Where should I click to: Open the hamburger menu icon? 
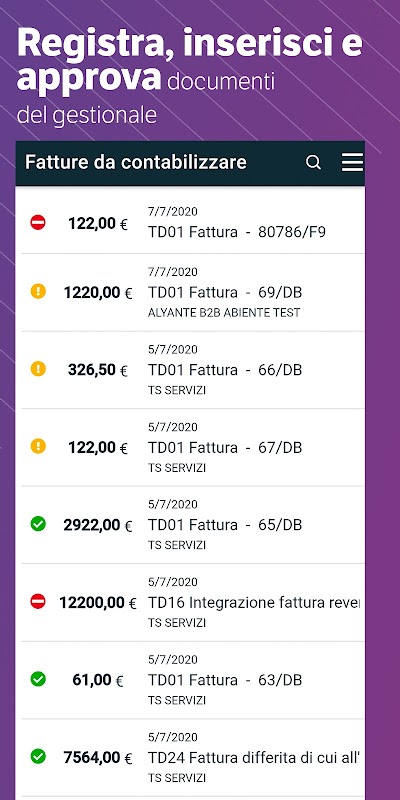[353, 163]
